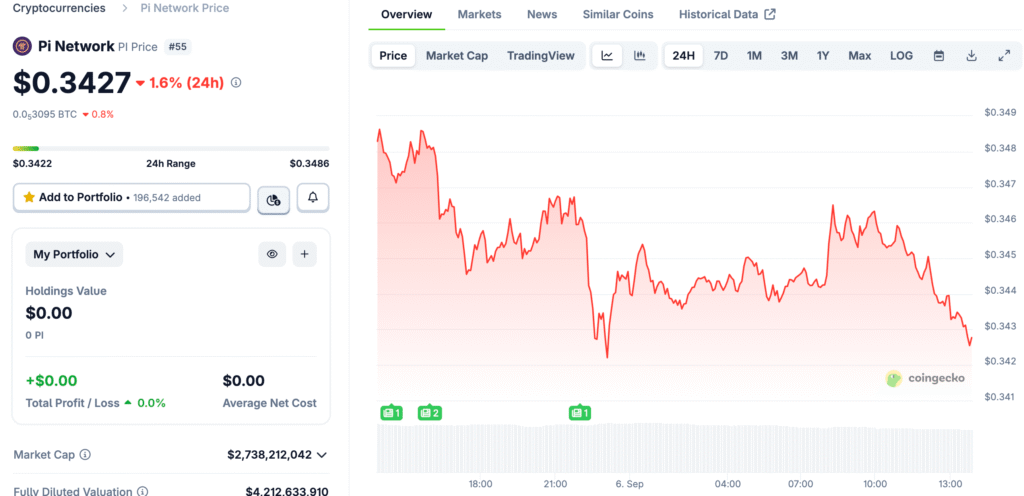This screenshot has height=496, width=1024.
Task: Click the Add to Portfolio button
Action: (131, 197)
